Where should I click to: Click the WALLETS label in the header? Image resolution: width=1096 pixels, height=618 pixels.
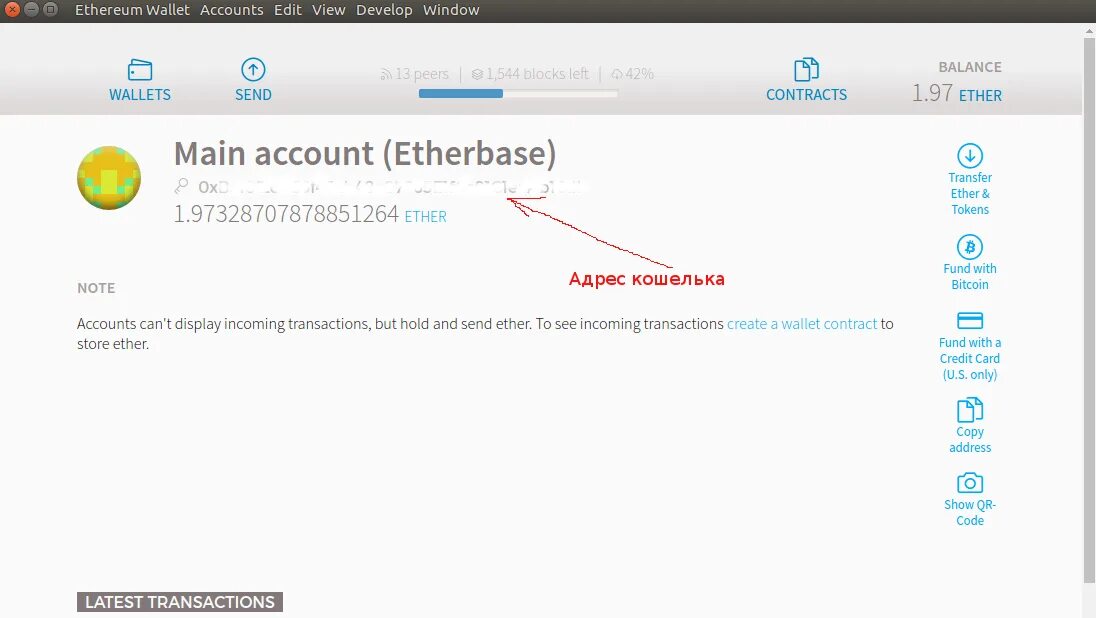click(140, 94)
